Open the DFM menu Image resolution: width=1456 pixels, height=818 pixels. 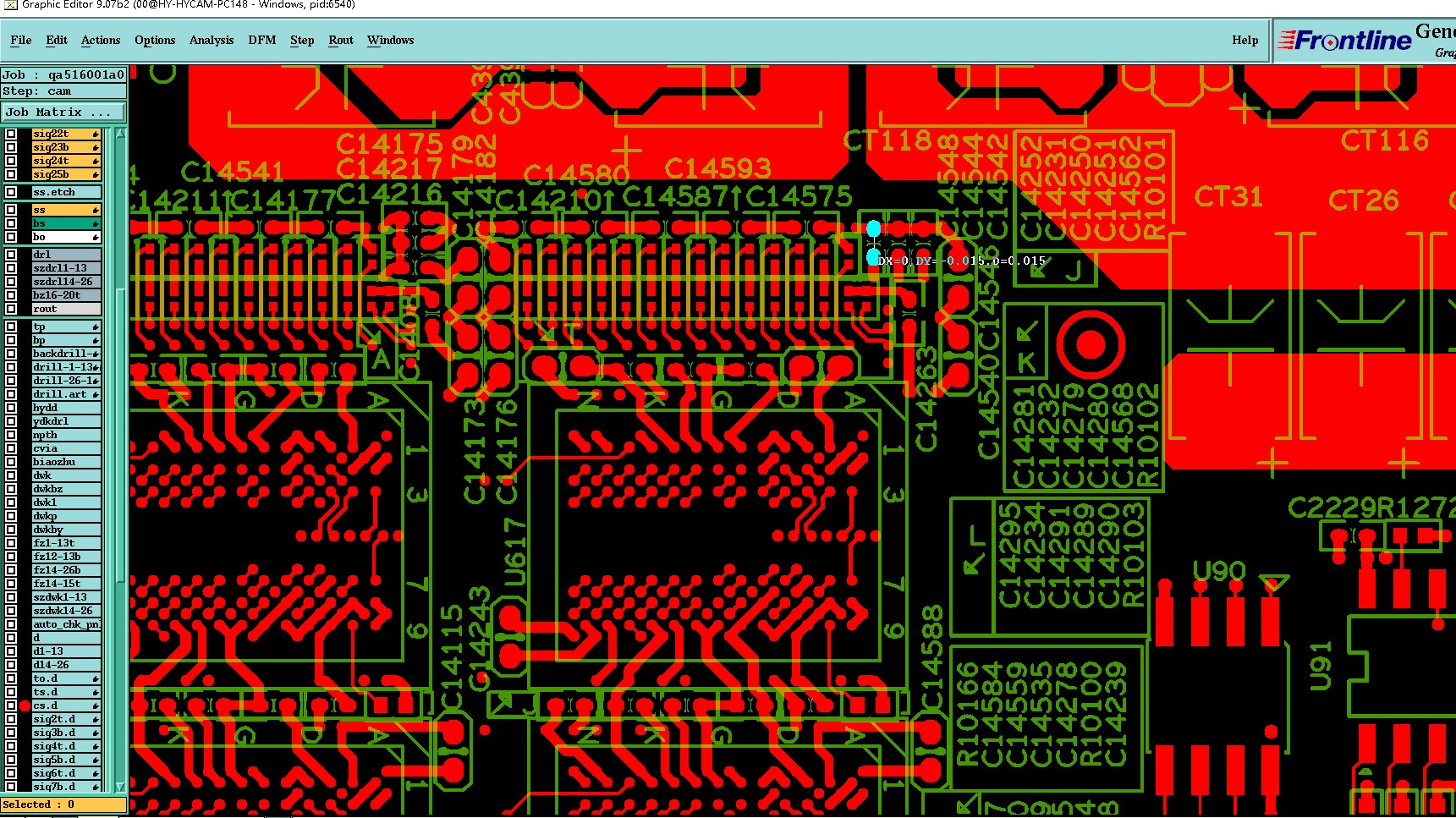262,40
